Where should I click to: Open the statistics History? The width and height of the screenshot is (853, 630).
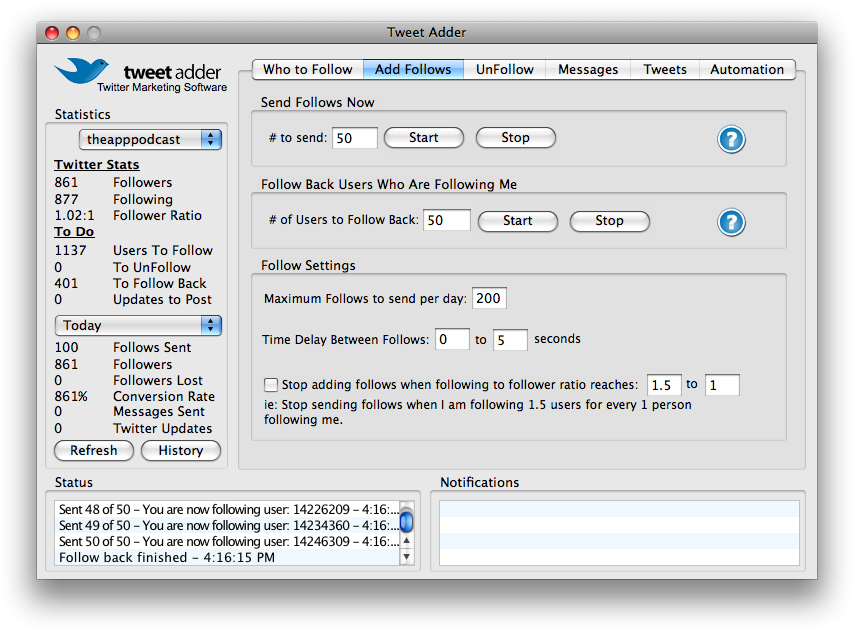coord(181,450)
